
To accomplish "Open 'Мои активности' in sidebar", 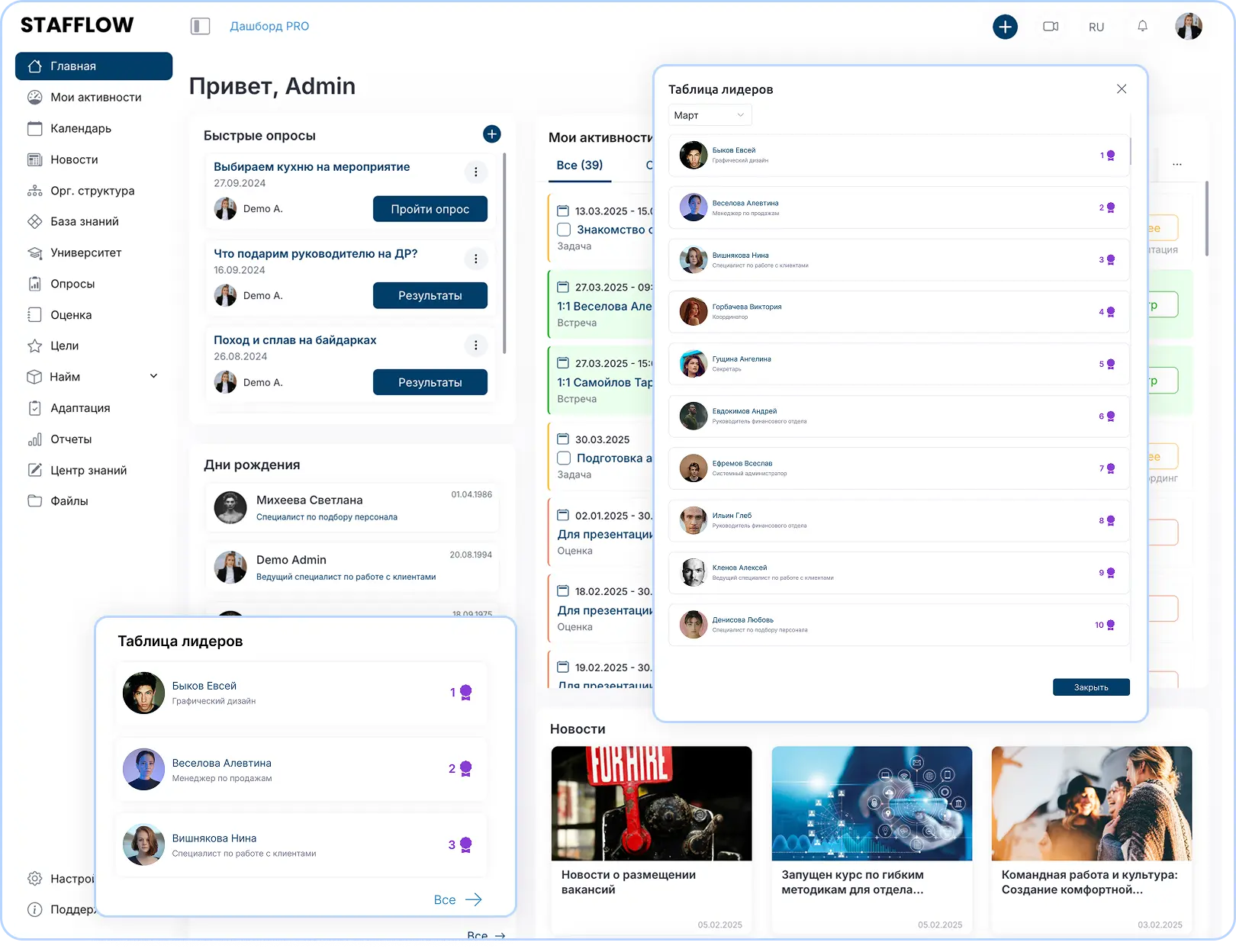I will (x=95, y=97).
